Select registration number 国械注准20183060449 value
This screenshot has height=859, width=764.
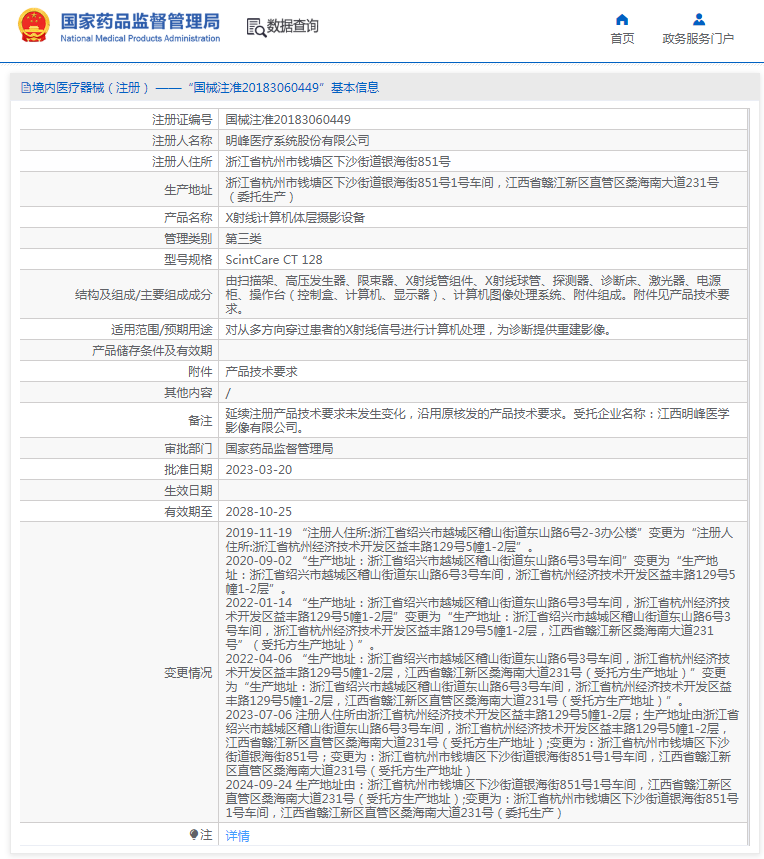tap(288, 119)
